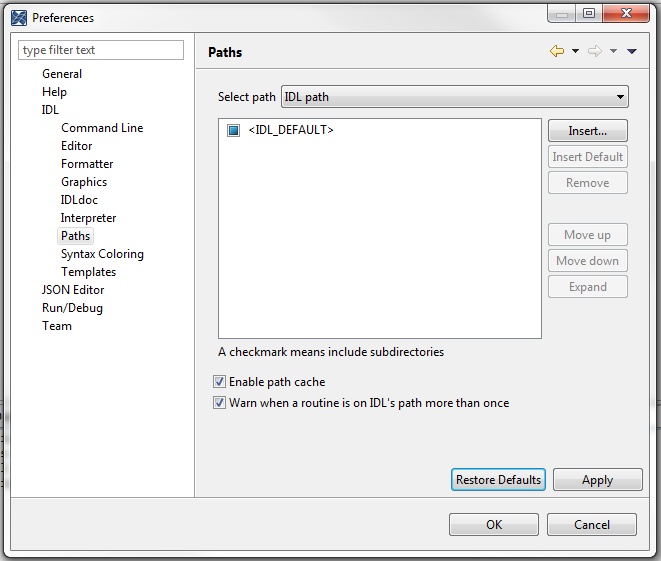Screen dimensions: 661x561
Task: Open the JSON Editor preferences
Action: click(x=73, y=290)
